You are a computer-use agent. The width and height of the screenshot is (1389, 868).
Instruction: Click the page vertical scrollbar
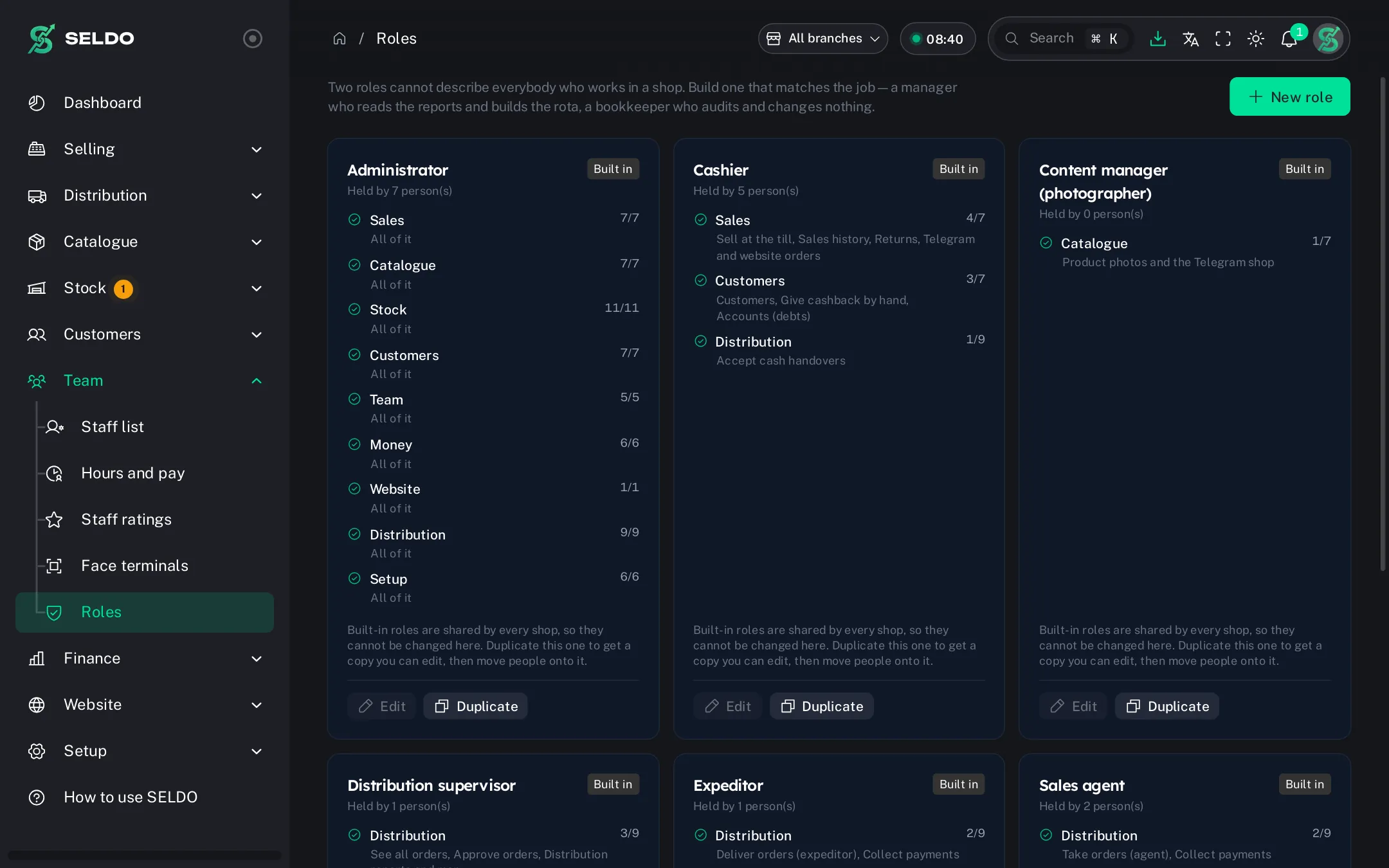(1383, 323)
